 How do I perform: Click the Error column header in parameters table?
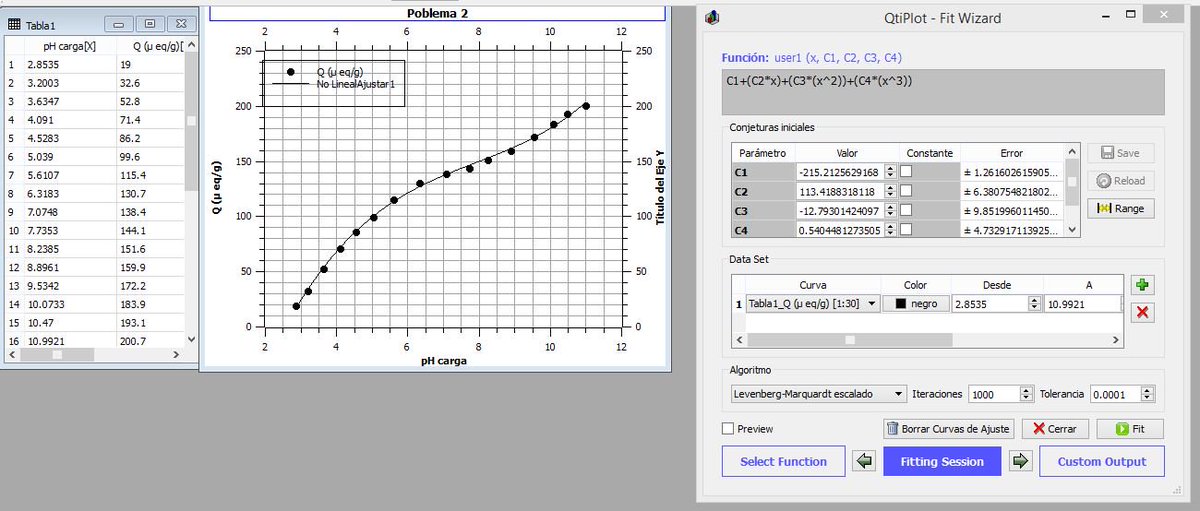pyautogui.click(x=1011, y=153)
